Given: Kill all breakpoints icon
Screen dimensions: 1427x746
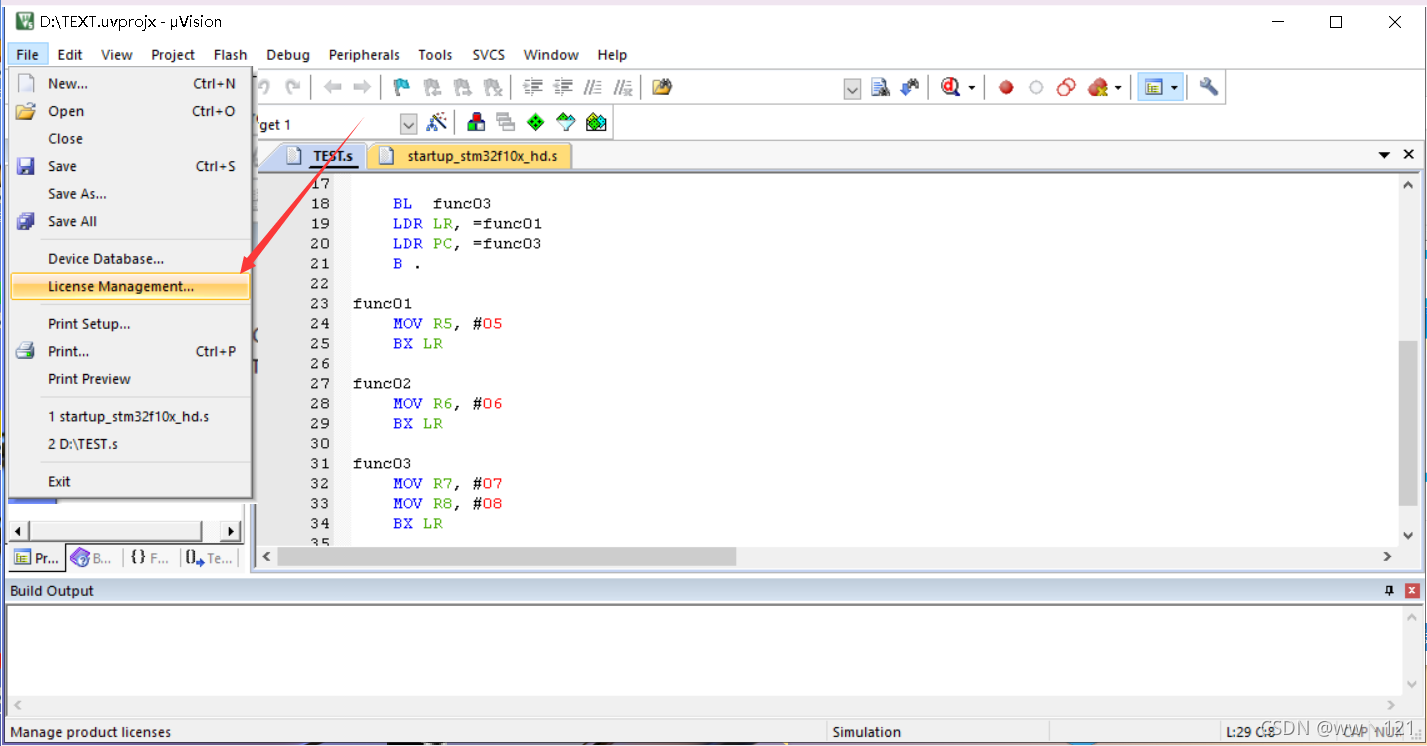Looking at the screenshot, I should tap(1098, 88).
